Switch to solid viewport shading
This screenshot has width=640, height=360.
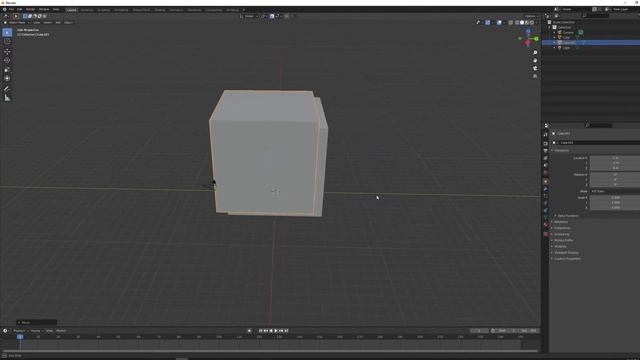(522, 22)
